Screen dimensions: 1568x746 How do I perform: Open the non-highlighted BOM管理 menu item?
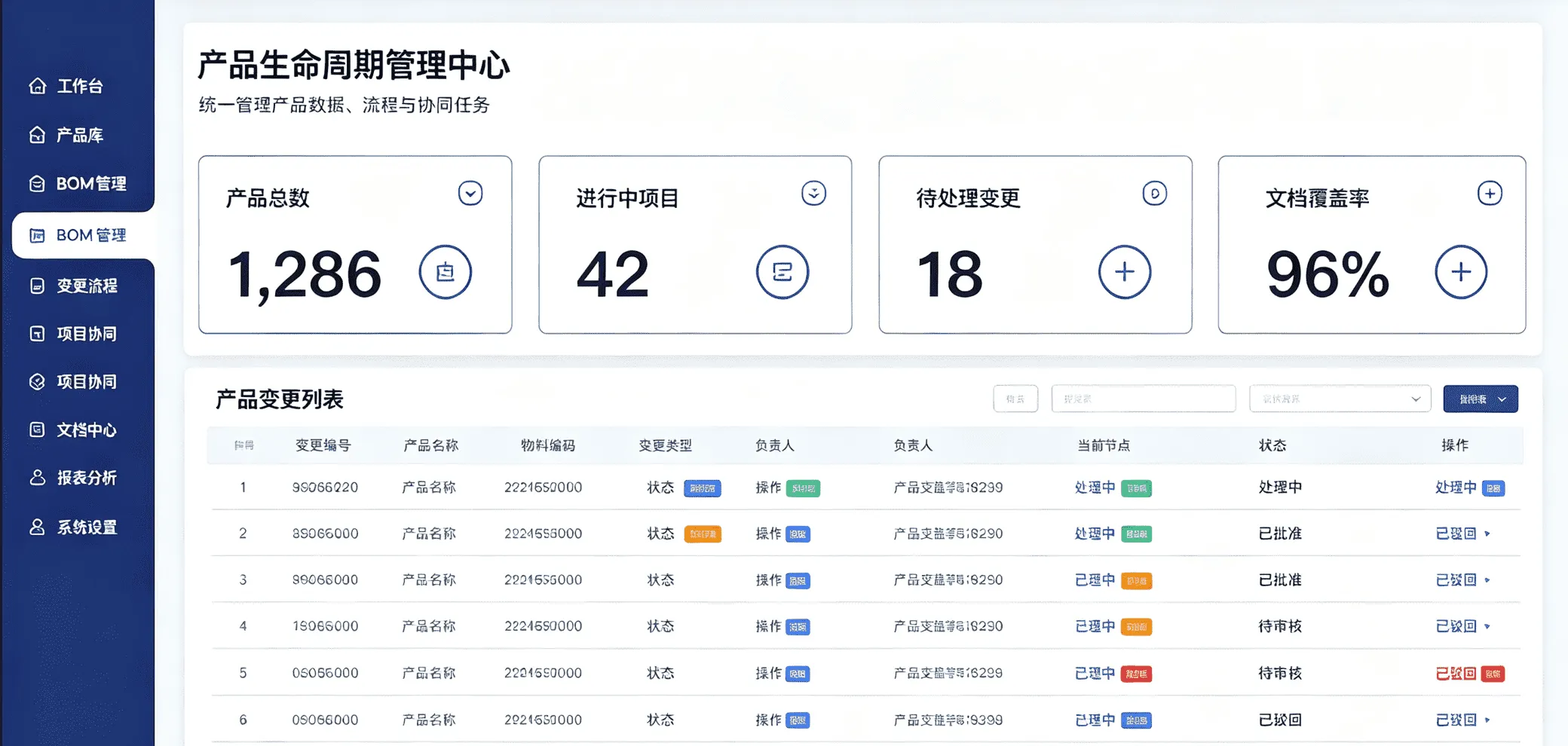(x=78, y=183)
